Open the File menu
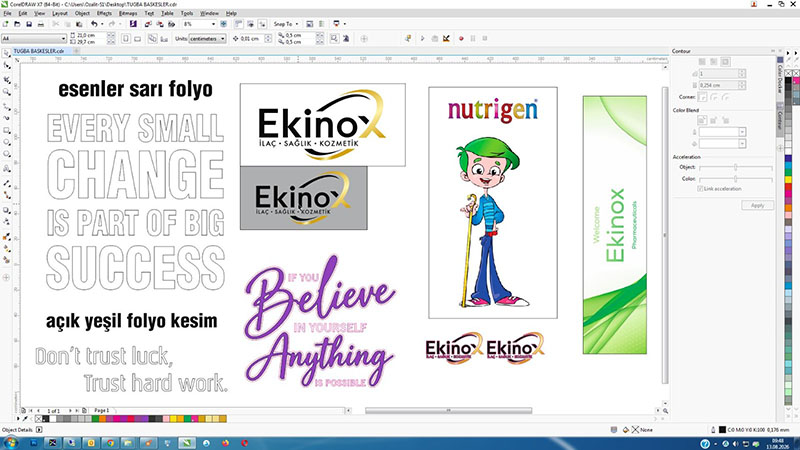 tap(8, 13)
